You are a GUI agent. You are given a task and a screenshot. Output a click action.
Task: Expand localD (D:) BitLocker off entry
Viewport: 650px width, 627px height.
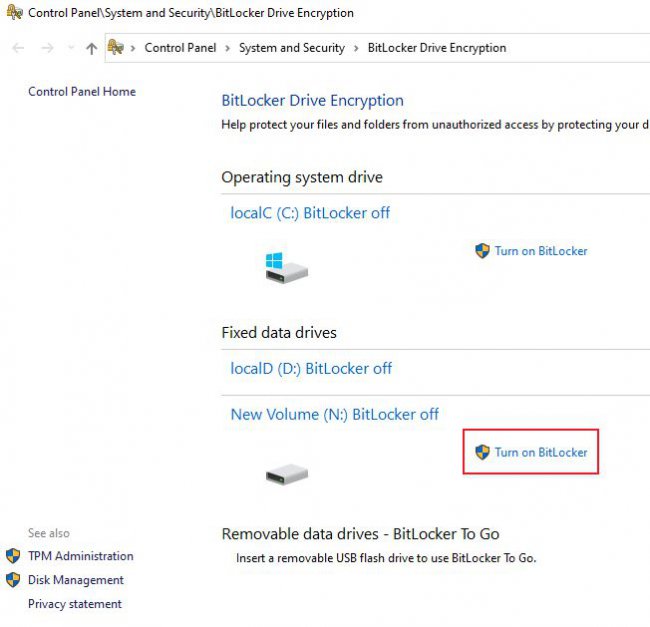click(311, 368)
